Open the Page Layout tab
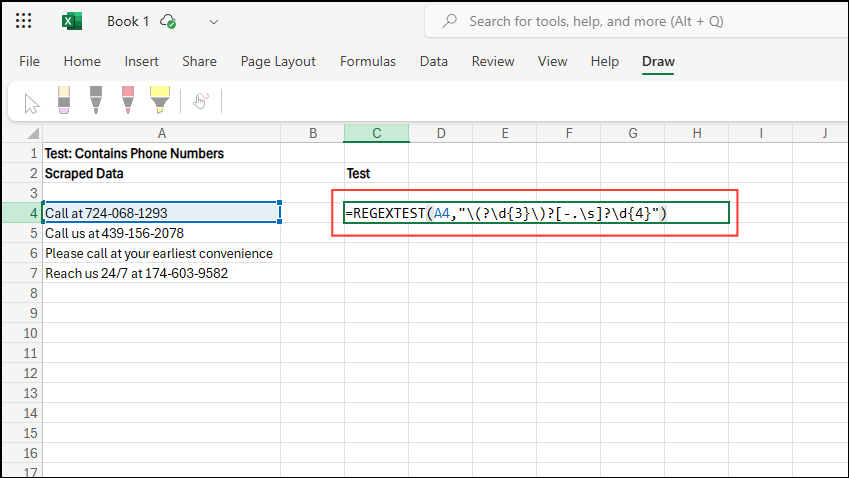Image resolution: width=849 pixels, height=478 pixels. click(x=278, y=61)
